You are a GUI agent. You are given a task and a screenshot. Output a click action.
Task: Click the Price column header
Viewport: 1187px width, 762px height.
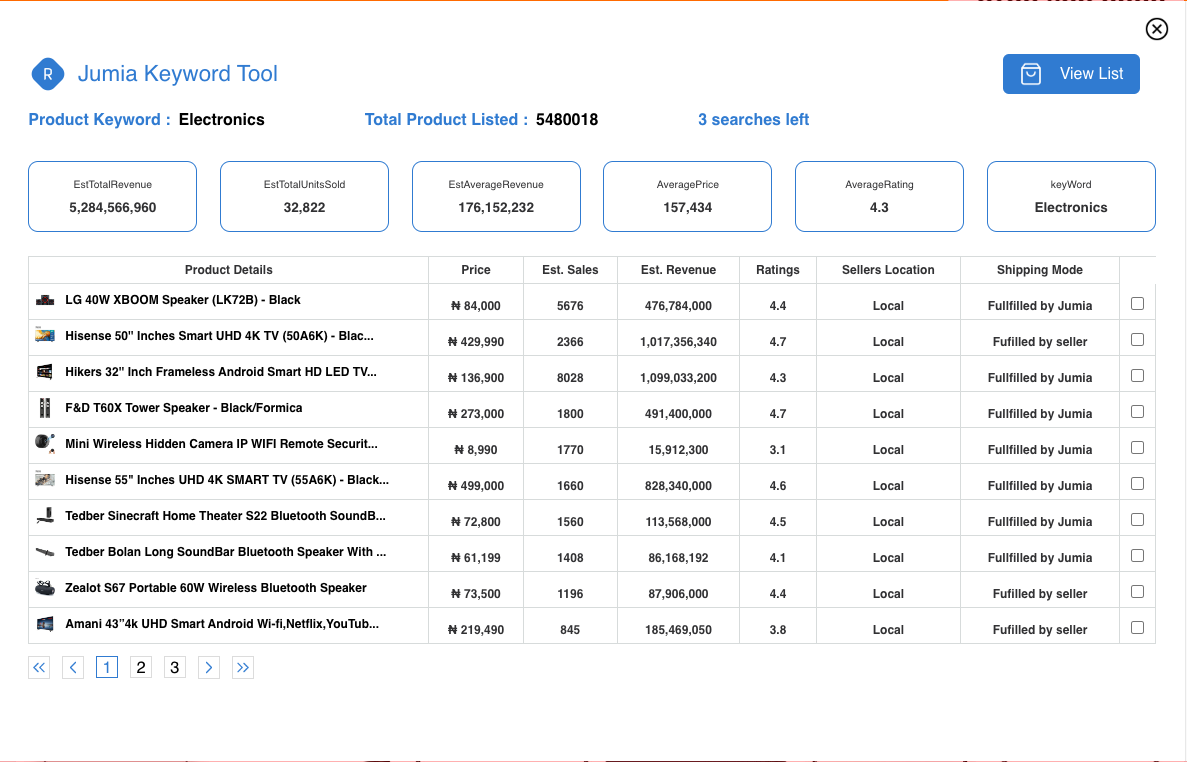[x=476, y=270]
